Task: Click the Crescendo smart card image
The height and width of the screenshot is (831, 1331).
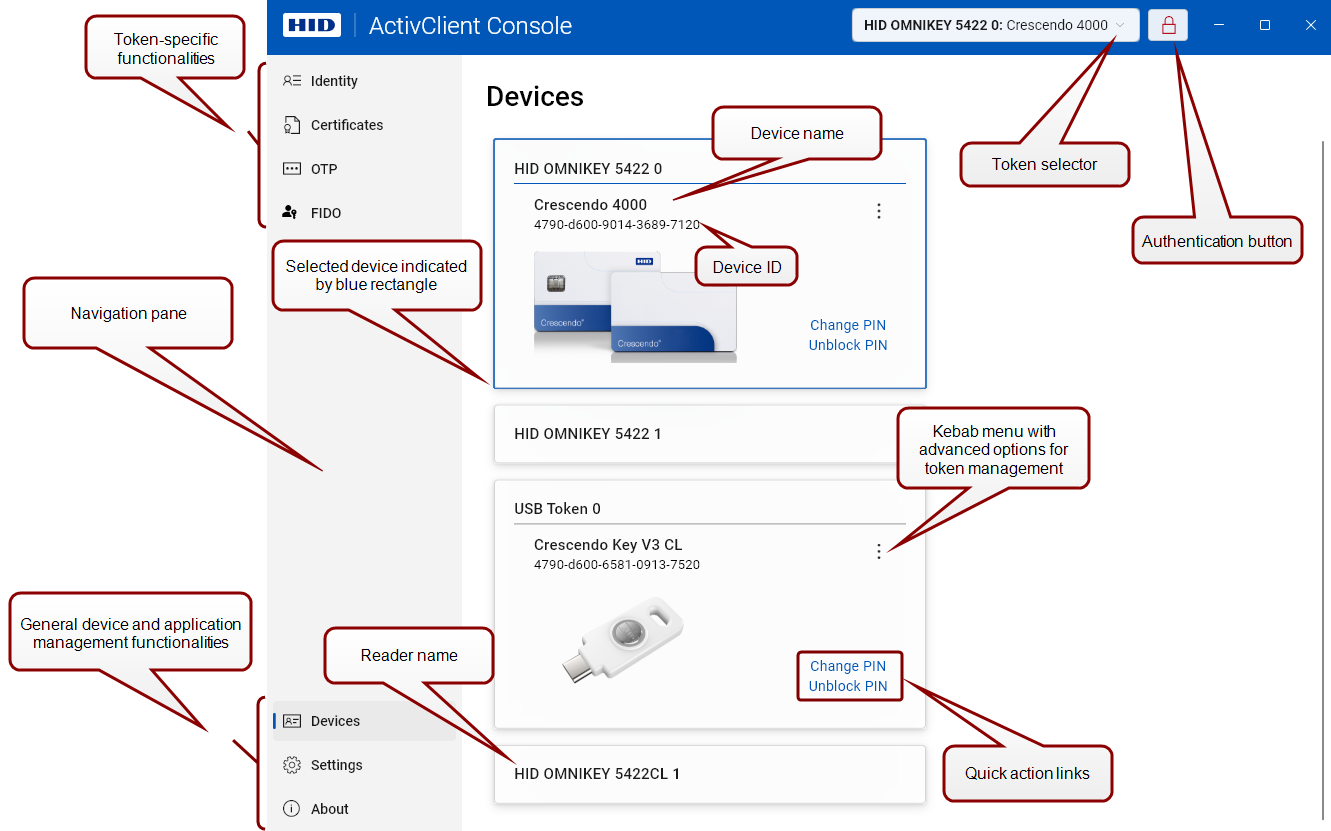Action: coord(635,306)
